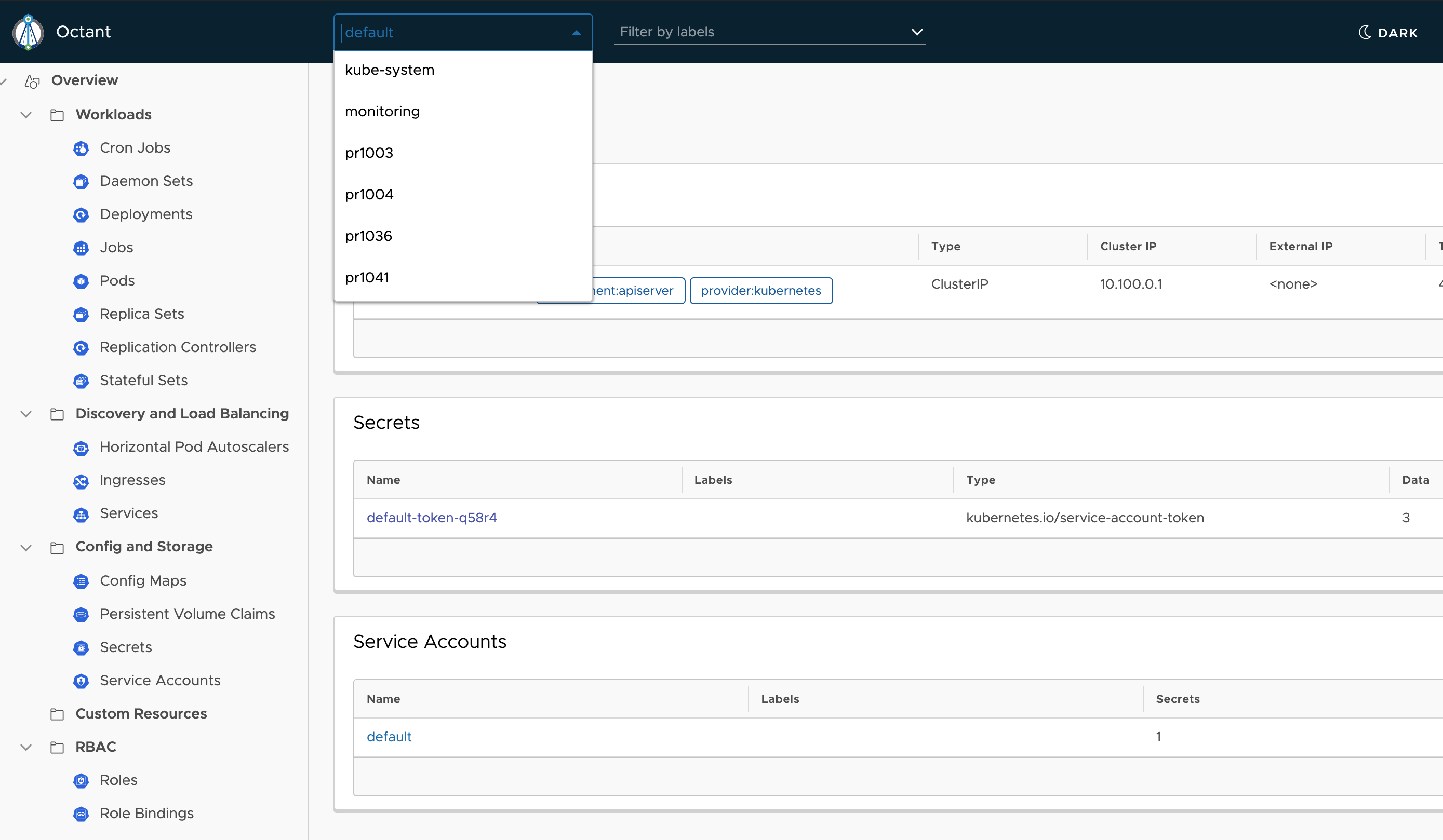Screen dimensions: 1443x840
Task: Select pr1036 namespace from dropdown
Action: pyautogui.click(x=369, y=235)
